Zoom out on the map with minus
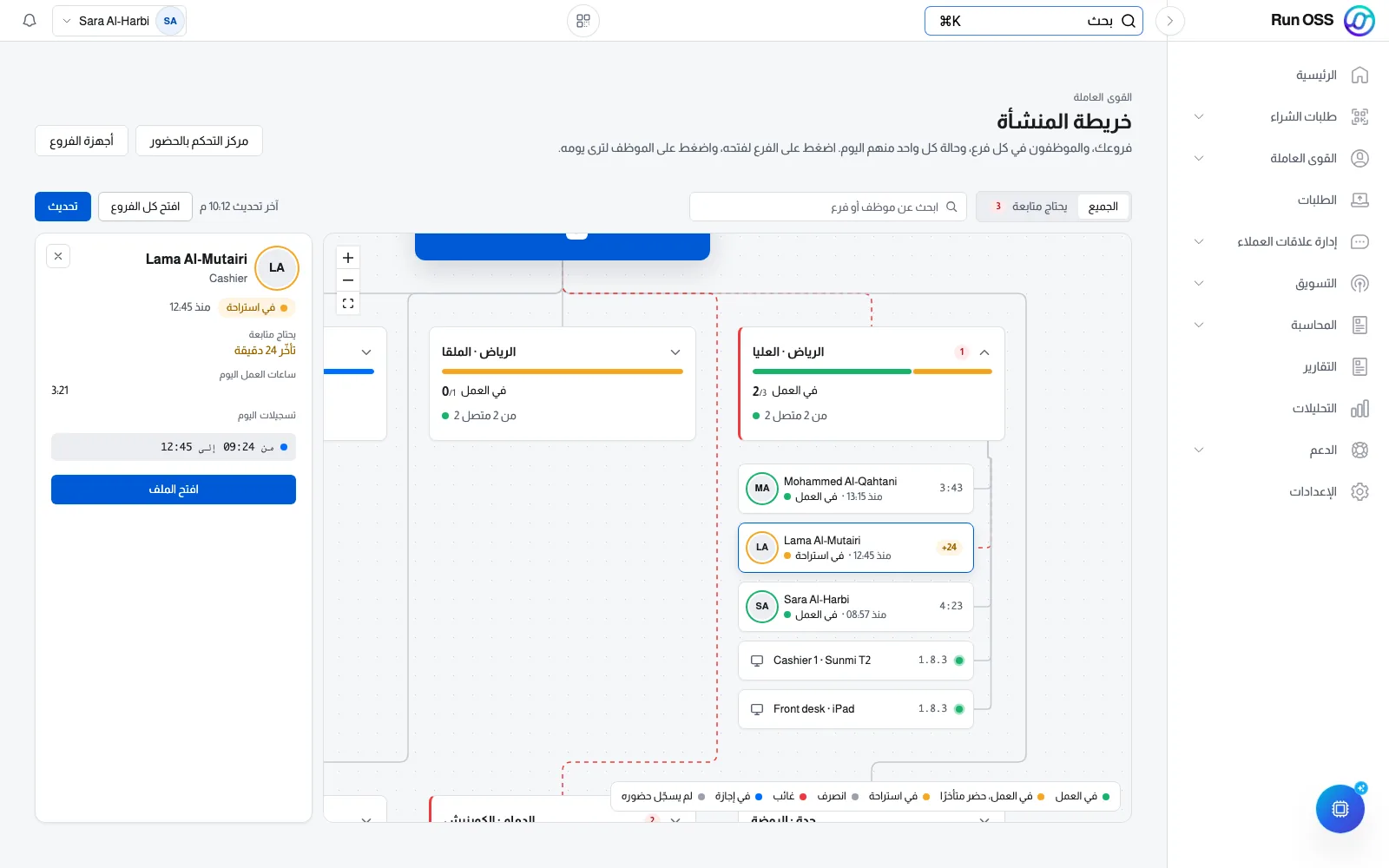The image size is (1389, 868). (348, 280)
